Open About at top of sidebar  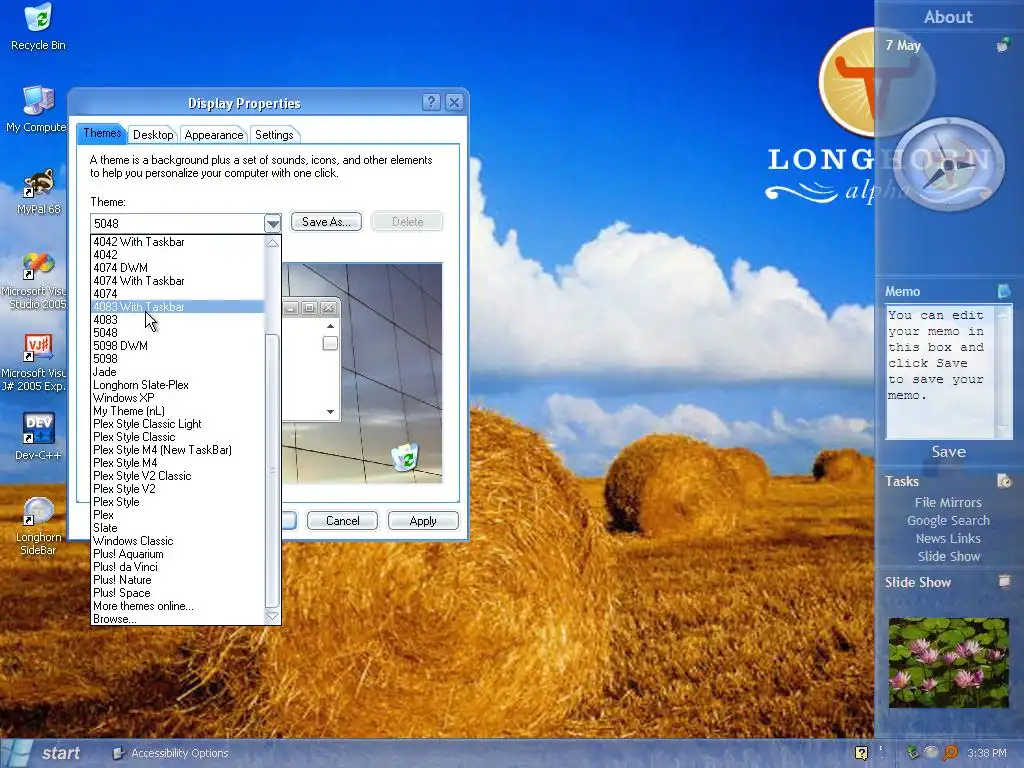[948, 17]
